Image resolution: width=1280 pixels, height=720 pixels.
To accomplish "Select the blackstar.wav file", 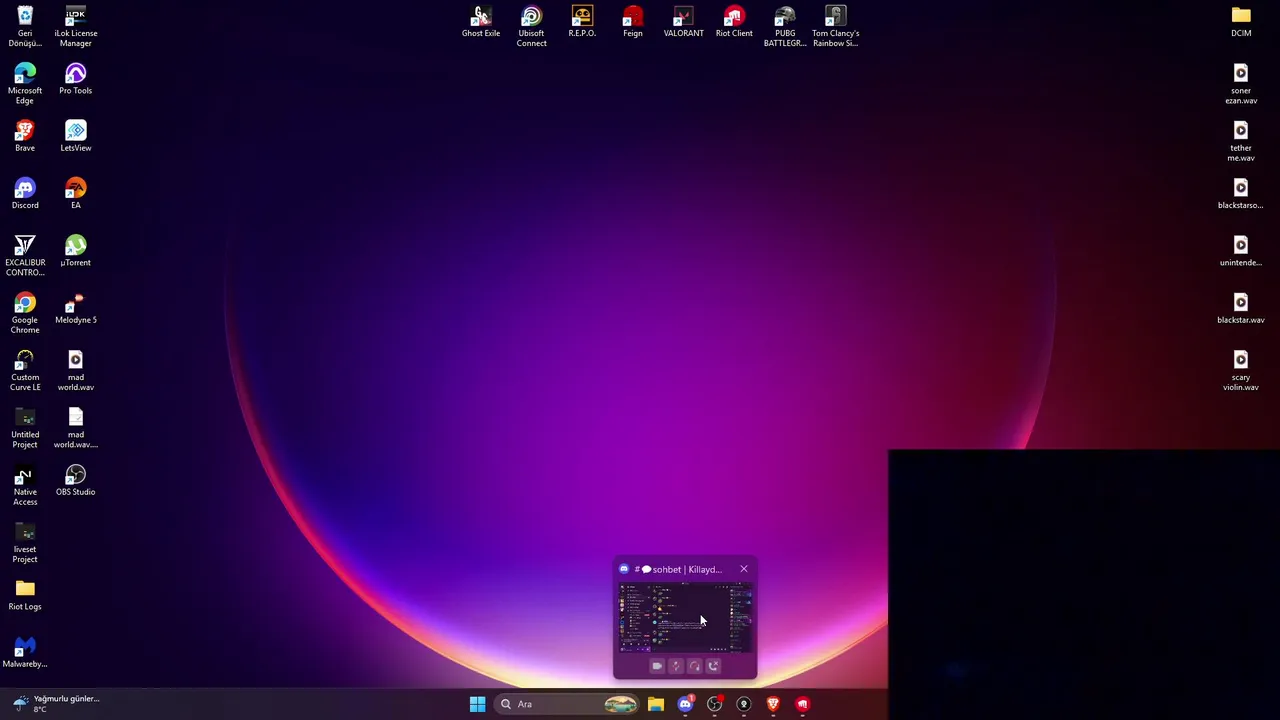I will (1241, 308).
